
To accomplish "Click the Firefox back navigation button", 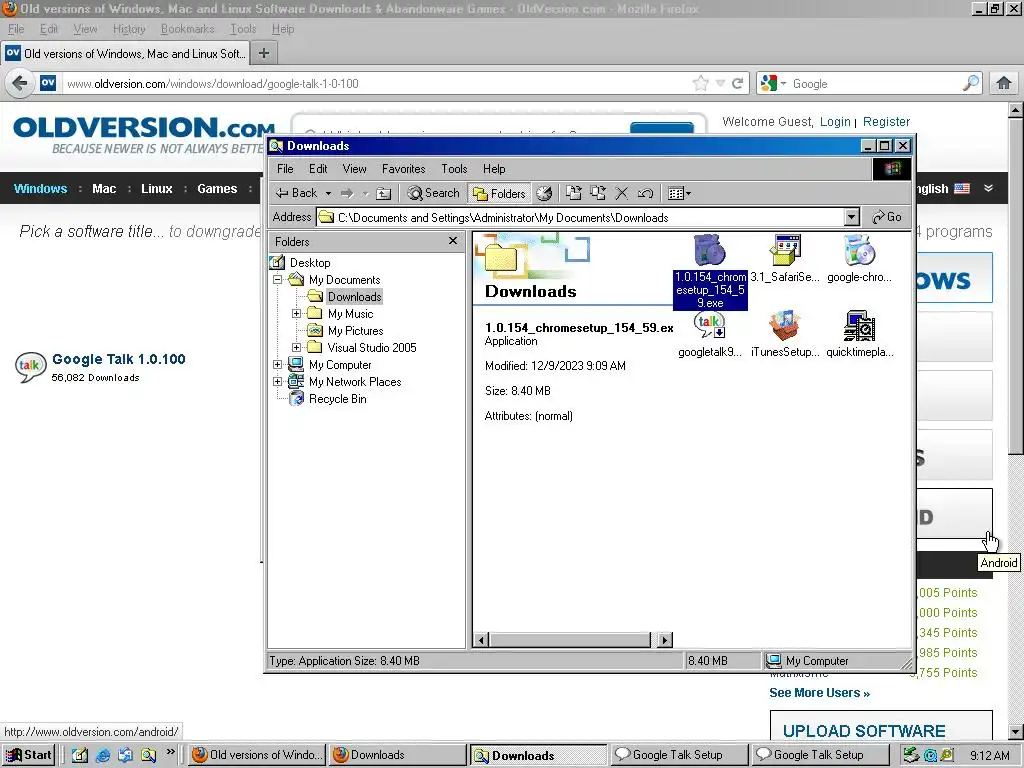I will point(20,84).
